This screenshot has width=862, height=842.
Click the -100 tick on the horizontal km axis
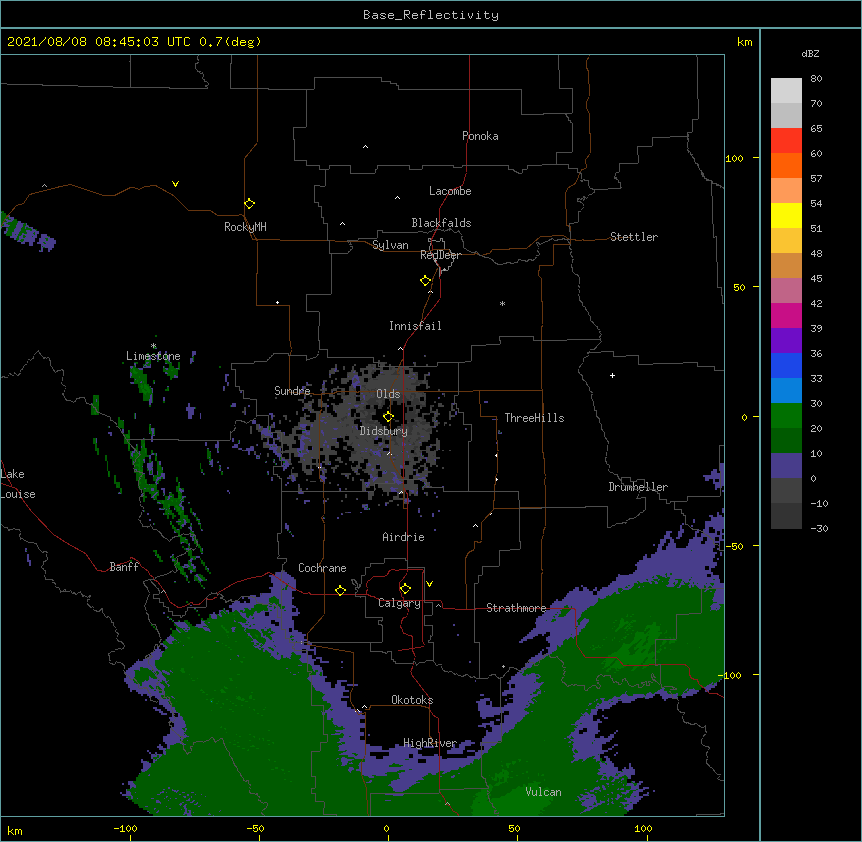[x=125, y=828]
